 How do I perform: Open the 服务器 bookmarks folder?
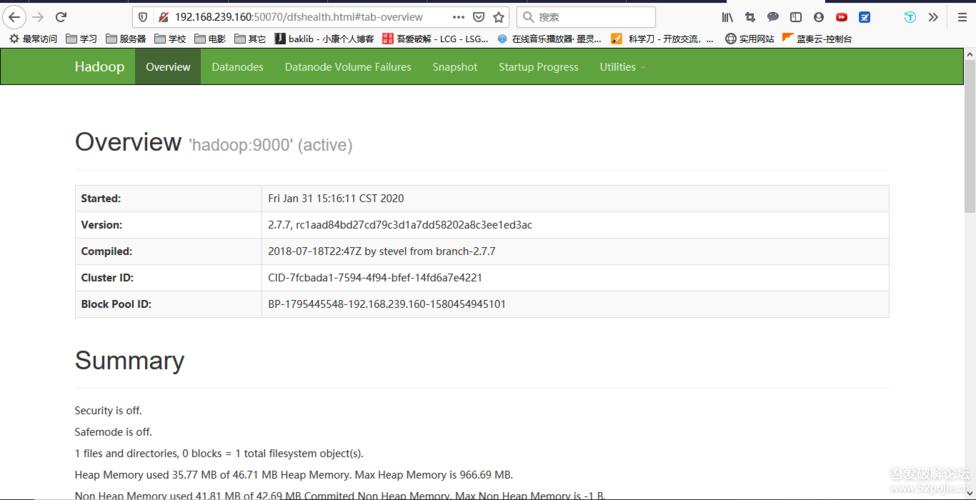[125, 39]
